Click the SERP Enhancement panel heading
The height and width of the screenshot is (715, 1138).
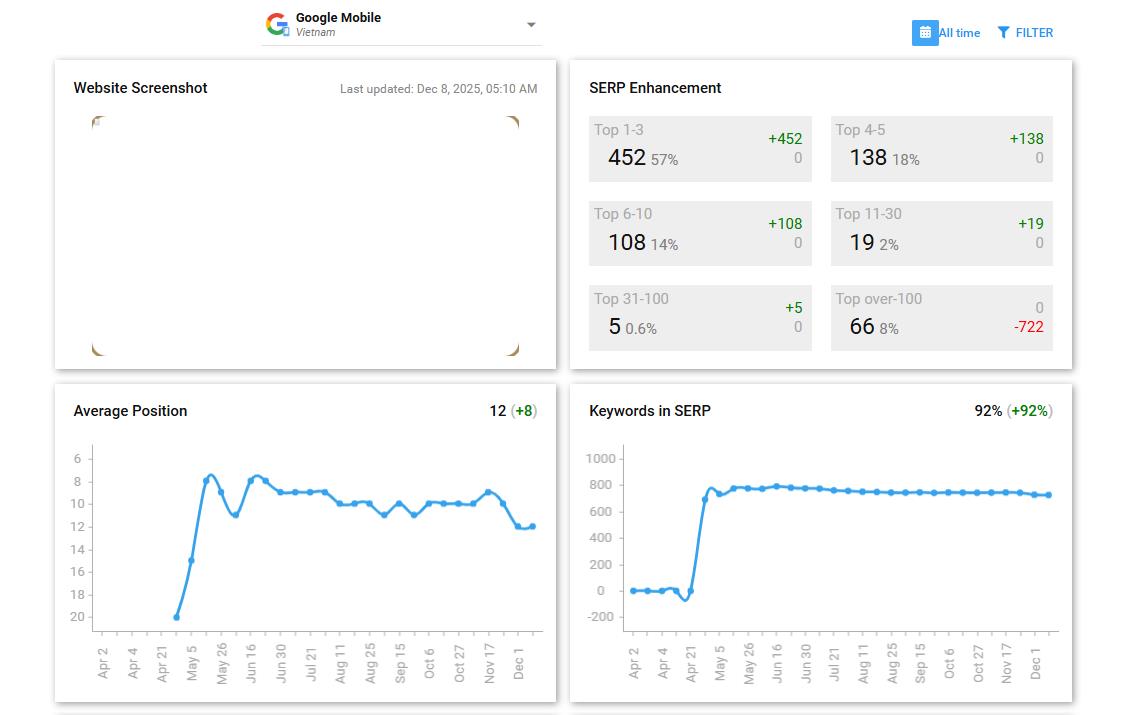pos(655,88)
